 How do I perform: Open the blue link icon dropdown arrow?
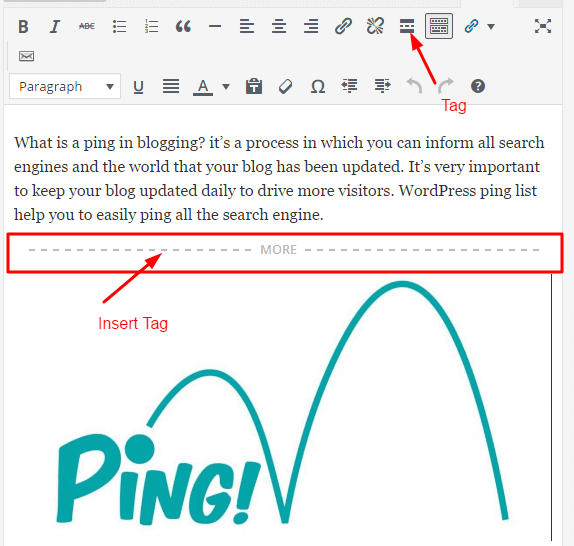point(491,26)
